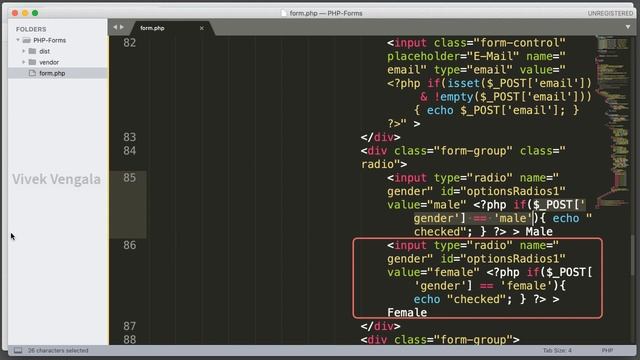Click the 'male' comparison string
The width and height of the screenshot is (640, 360).
click(x=513, y=218)
